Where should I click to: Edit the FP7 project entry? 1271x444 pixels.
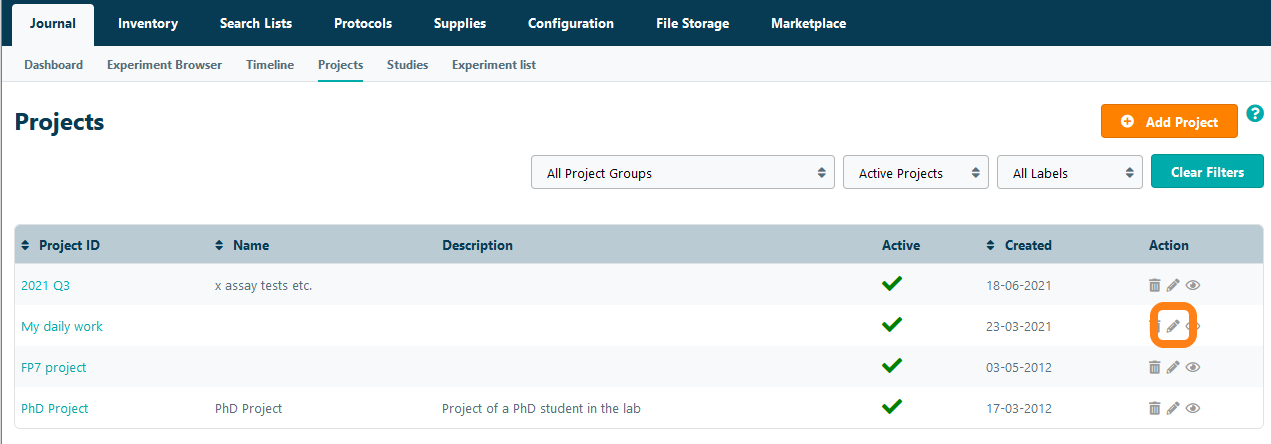pos(1173,367)
